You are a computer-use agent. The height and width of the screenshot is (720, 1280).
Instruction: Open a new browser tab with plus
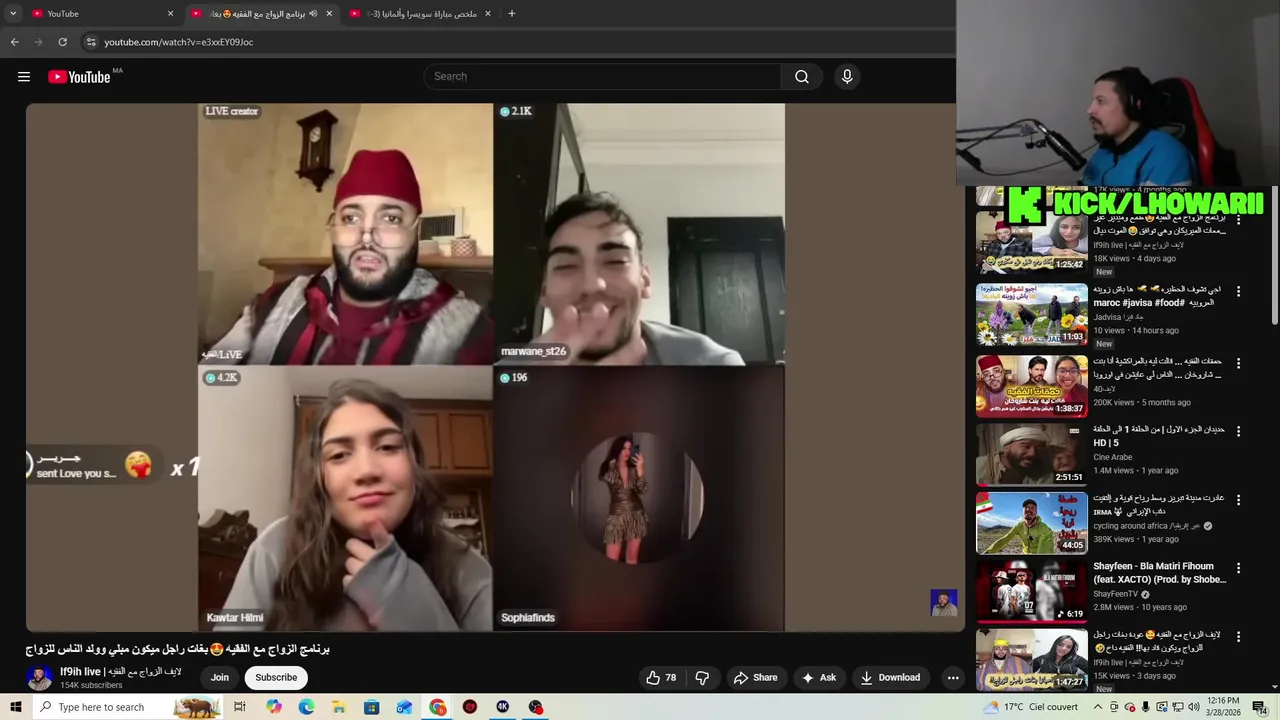511,14
